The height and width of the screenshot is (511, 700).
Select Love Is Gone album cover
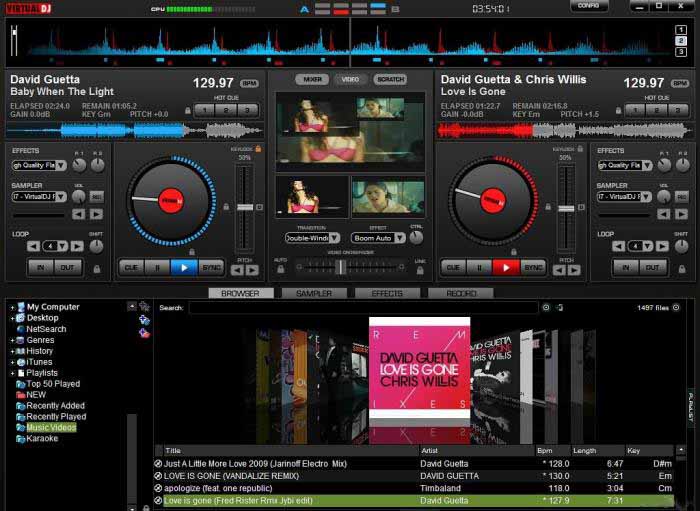(419, 368)
